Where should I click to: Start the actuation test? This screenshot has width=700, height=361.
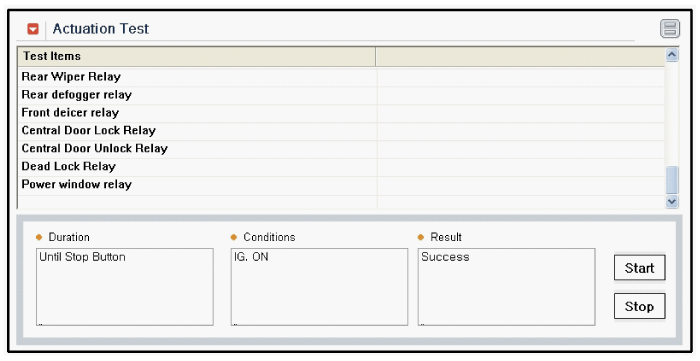[639, 268]
